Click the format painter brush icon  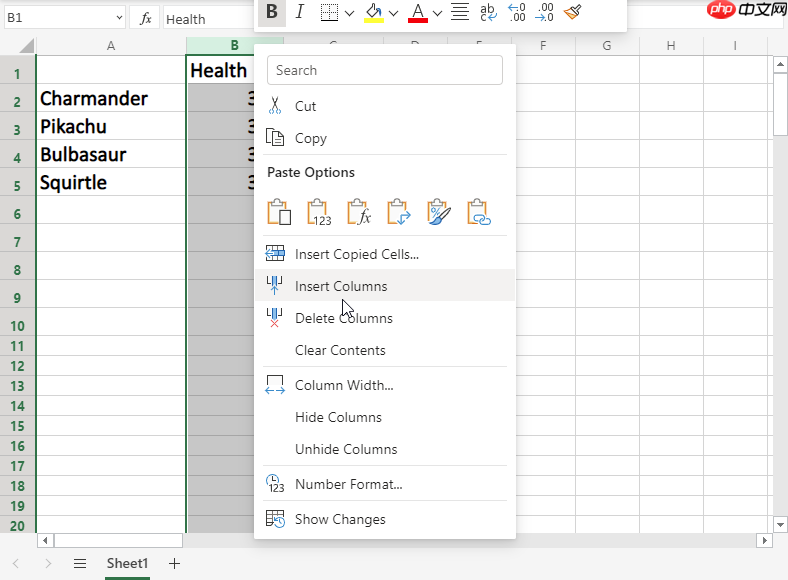[572, 12]
